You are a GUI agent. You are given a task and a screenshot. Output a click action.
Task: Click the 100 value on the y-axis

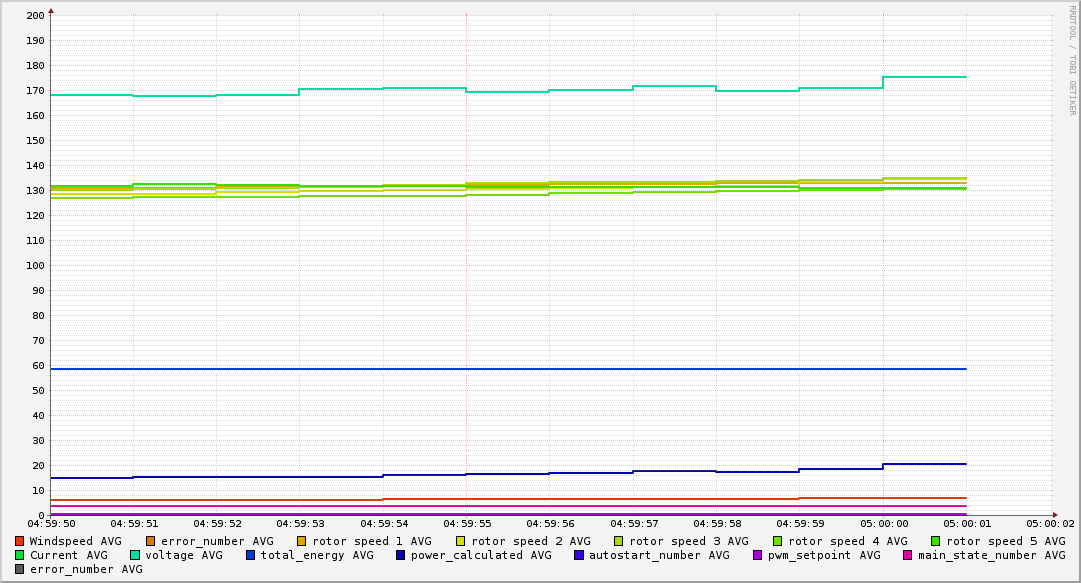(x=34, y=266)
